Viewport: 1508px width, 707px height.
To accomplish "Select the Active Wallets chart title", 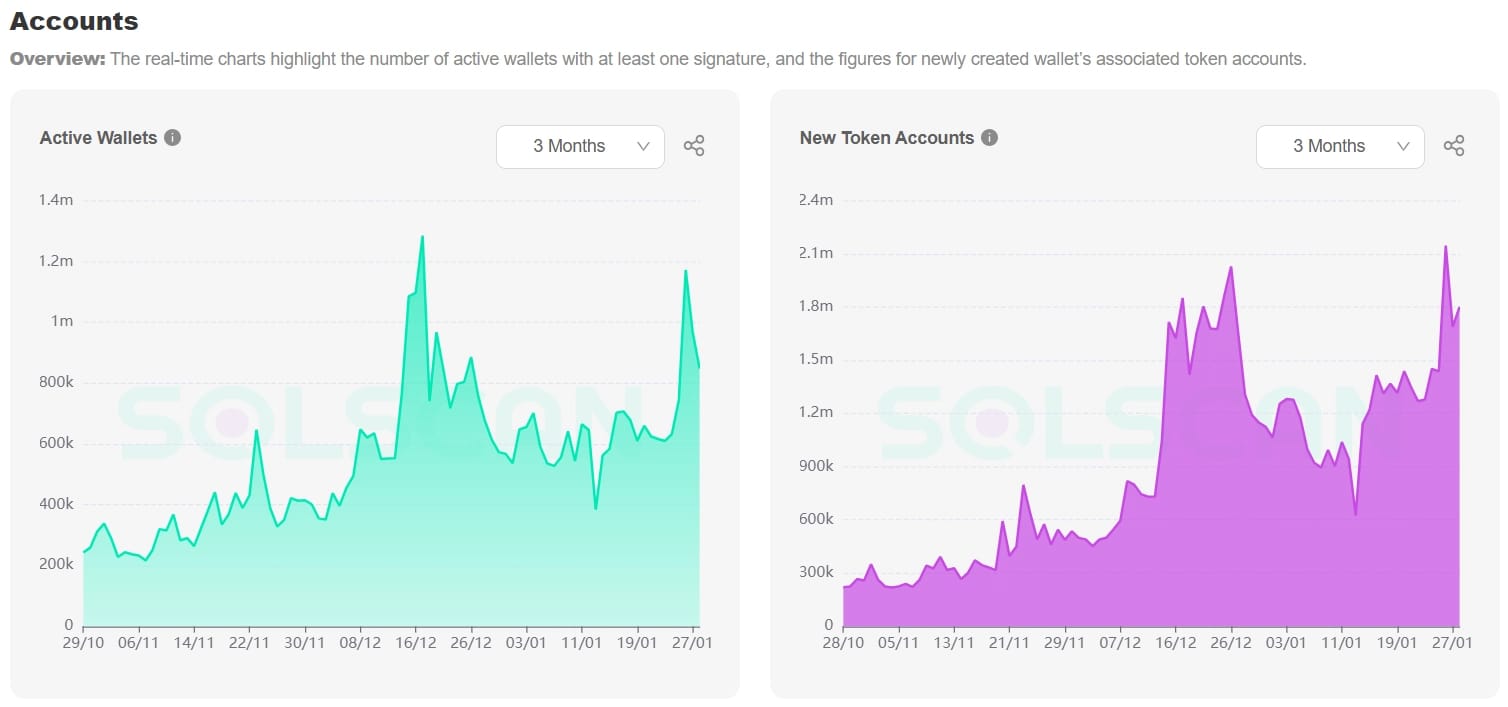I will pyautogui.click(x=99, y=138).
